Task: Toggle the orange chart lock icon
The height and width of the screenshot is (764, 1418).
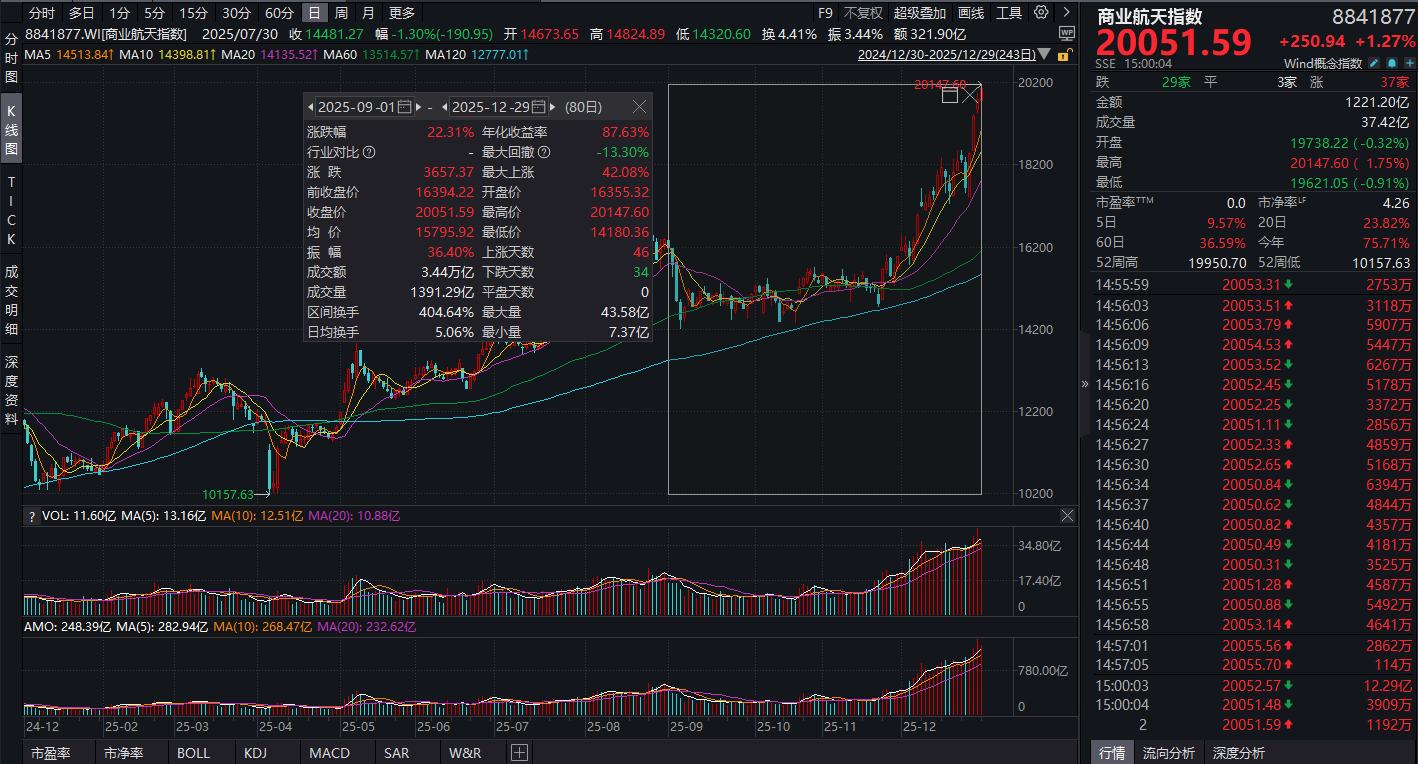Action: point(1067,55)
